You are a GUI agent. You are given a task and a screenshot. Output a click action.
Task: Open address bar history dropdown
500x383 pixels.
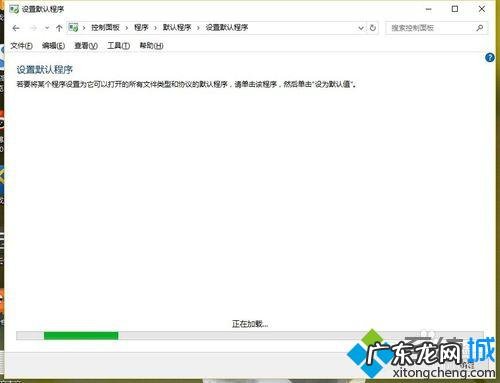(361, 28)
